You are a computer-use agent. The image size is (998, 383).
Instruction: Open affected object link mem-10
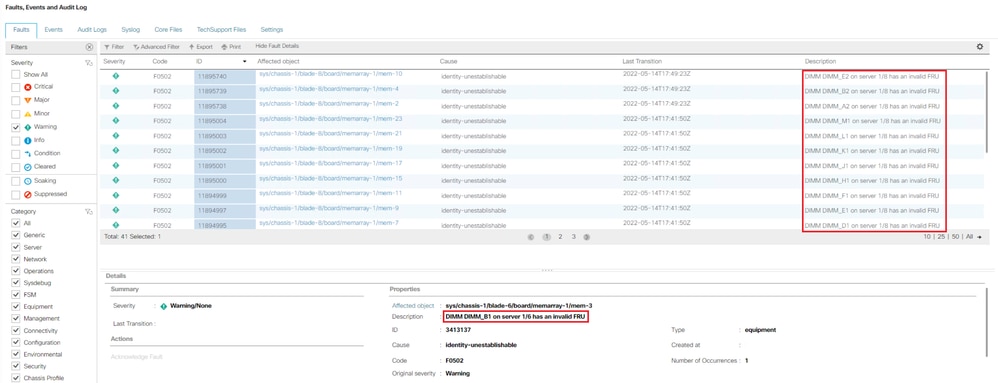331,74
